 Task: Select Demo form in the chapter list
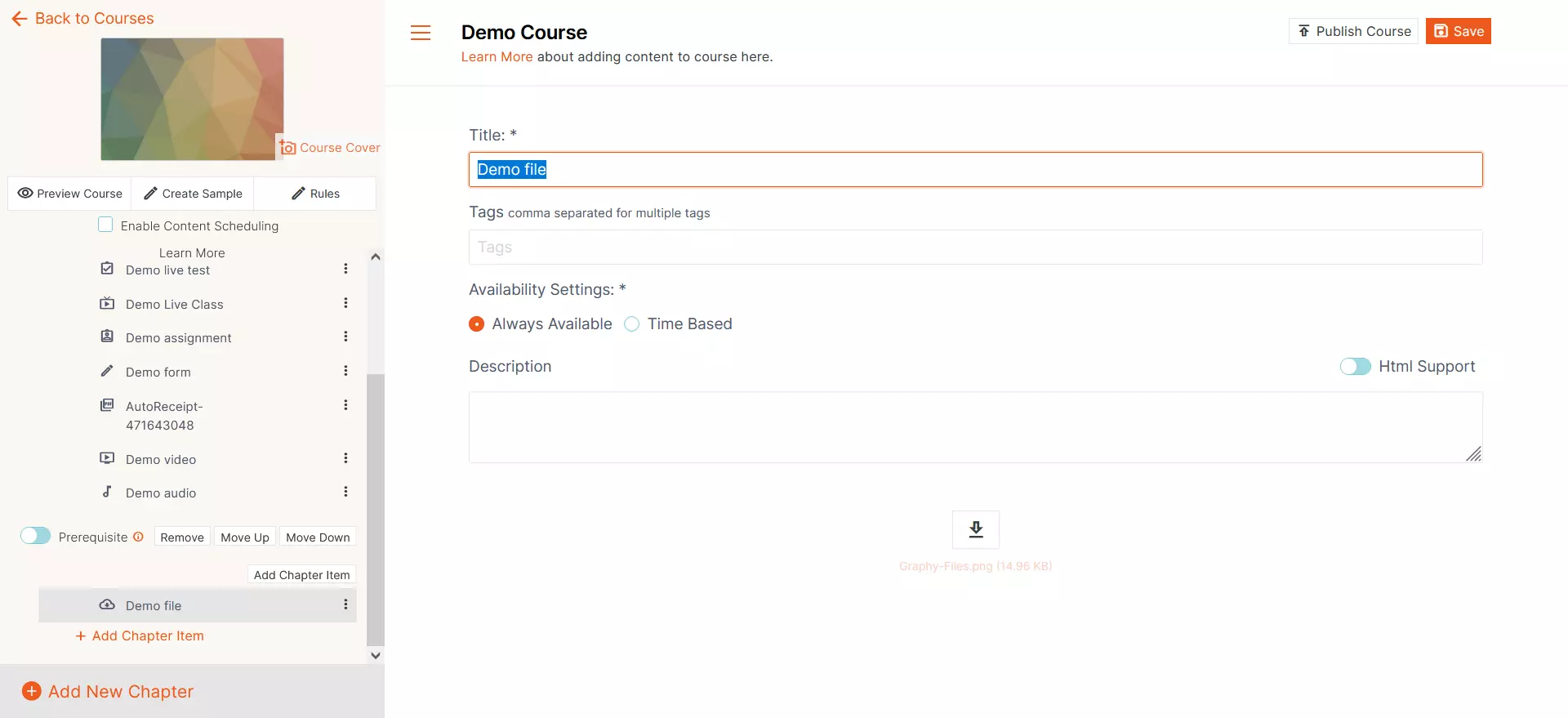click(x=158, y=372)
